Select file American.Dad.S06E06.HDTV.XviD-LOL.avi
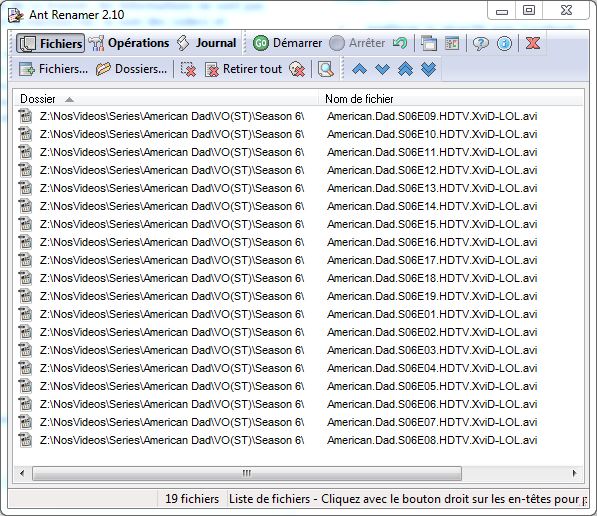The width and height of the screenshot is (597, 516). (432, 404)
